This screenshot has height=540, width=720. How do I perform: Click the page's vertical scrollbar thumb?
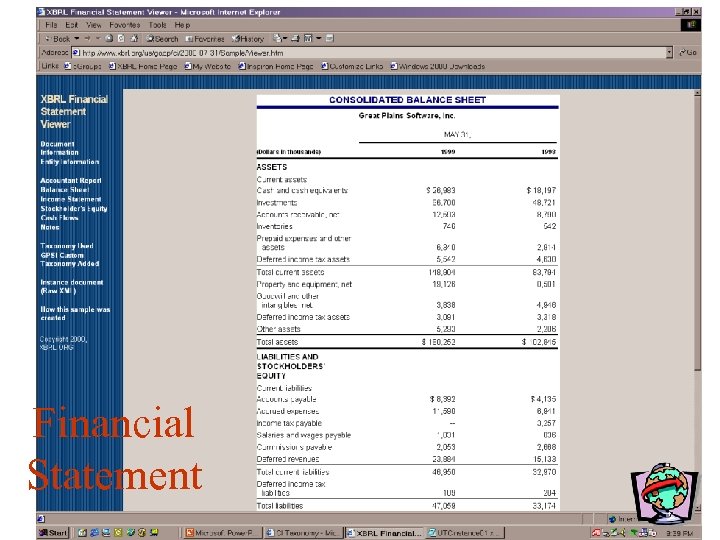(x=697, y=232)
